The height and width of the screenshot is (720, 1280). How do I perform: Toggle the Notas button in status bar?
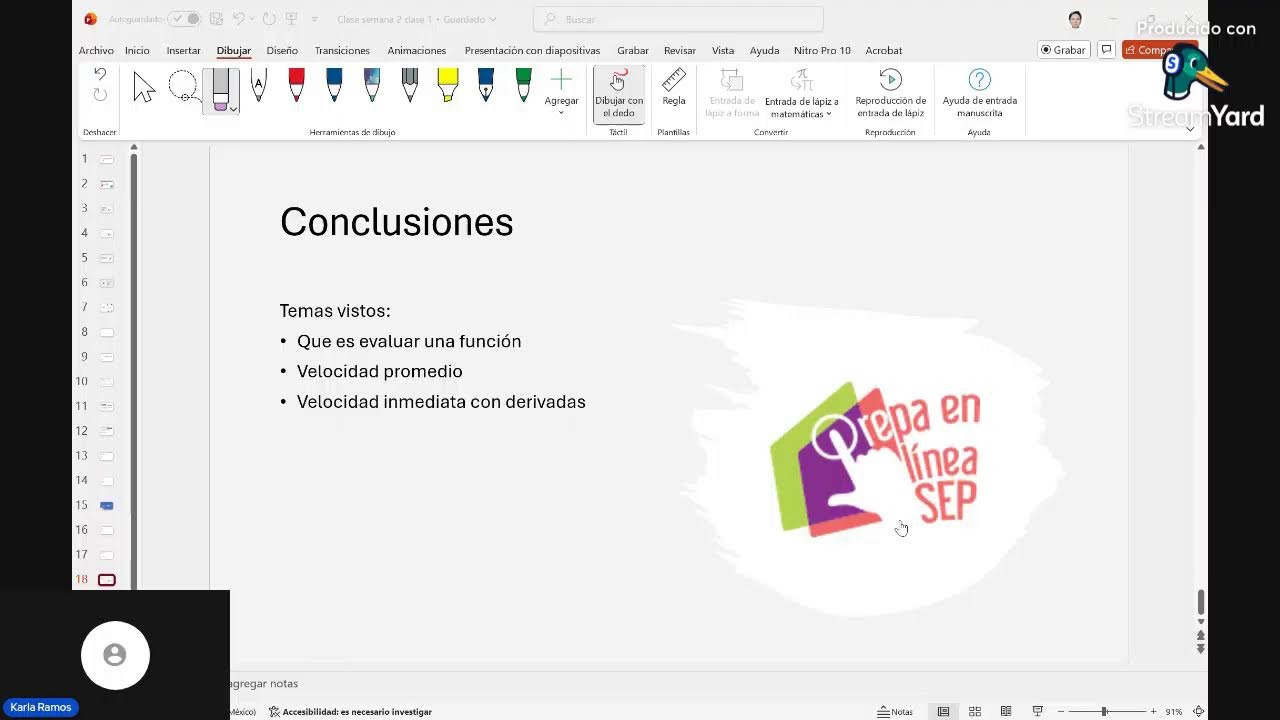pyautogui.click(x=895, y=712)
